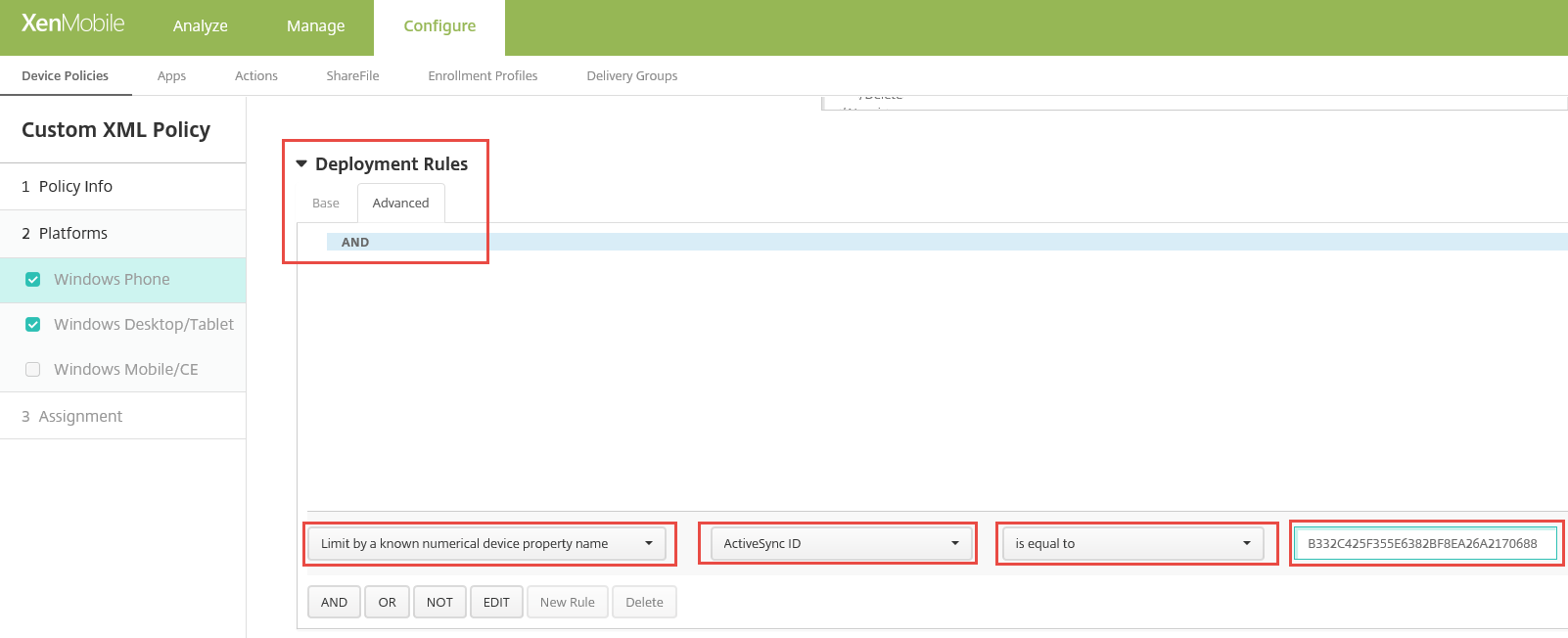This screenshot has width=1568, height=638.
Task: Select the Base deployment rules tab
Action: (x=326, y=204)
